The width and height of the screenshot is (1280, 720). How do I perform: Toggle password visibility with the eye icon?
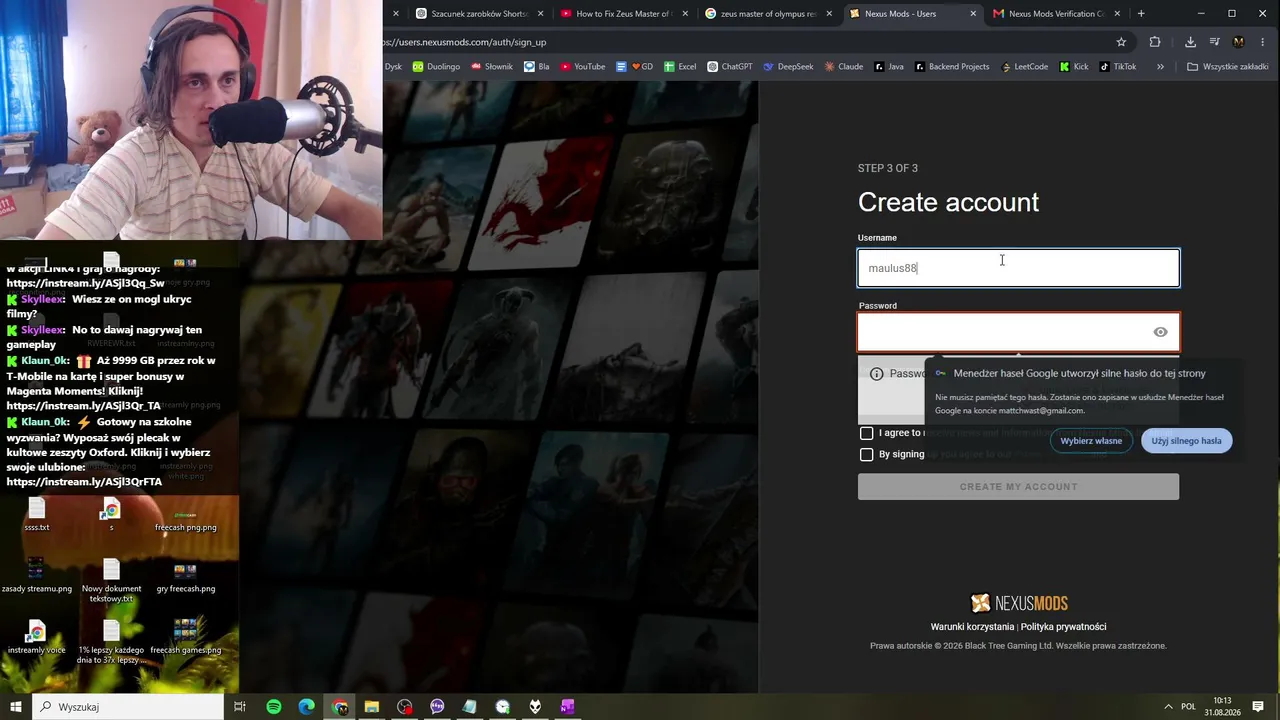[x=1160, y=332]
